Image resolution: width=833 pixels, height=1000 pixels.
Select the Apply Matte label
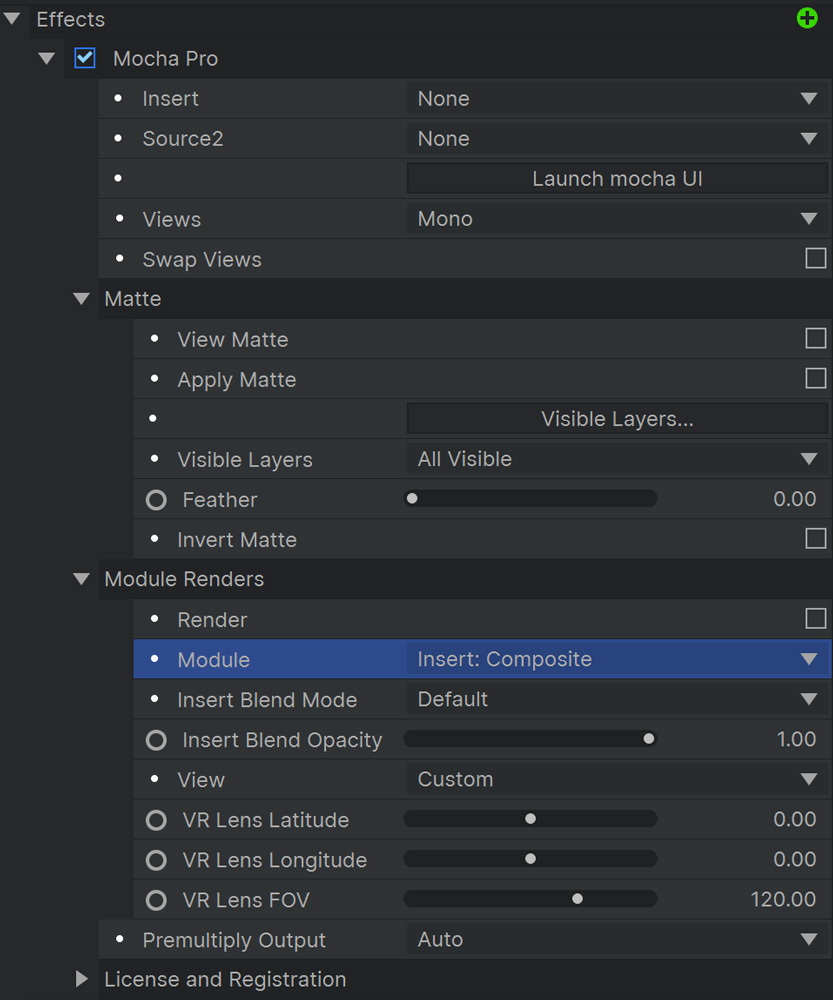click(x=237, y=379)
